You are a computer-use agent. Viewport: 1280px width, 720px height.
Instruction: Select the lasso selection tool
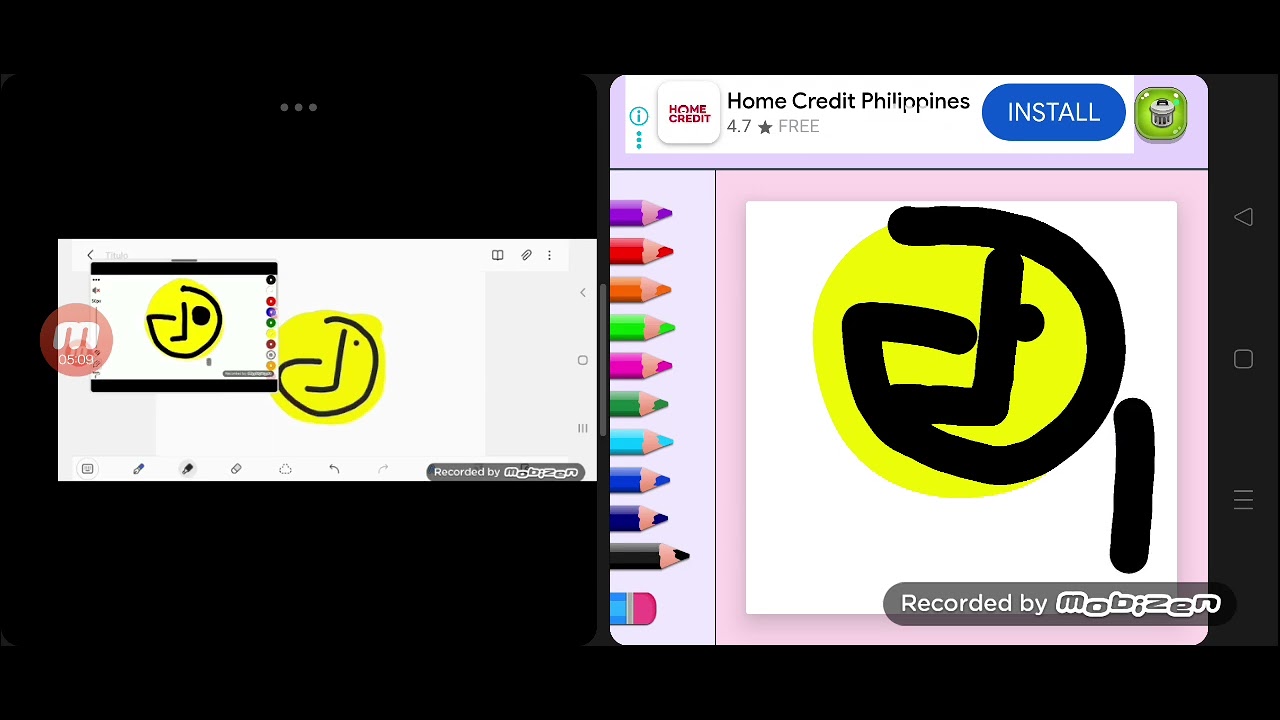285,469
